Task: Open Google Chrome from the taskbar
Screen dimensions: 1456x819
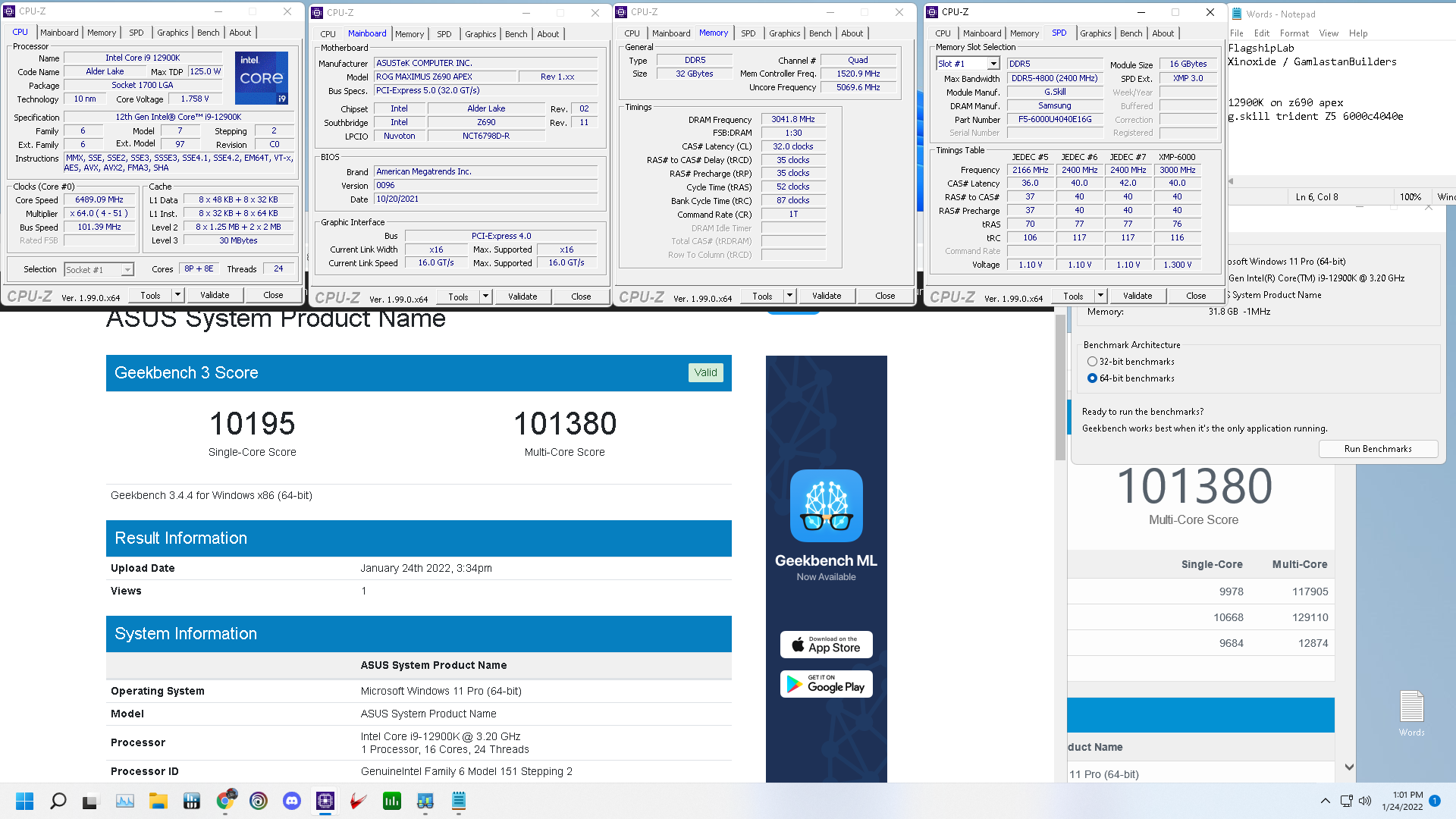Action: tap(225, 801)
